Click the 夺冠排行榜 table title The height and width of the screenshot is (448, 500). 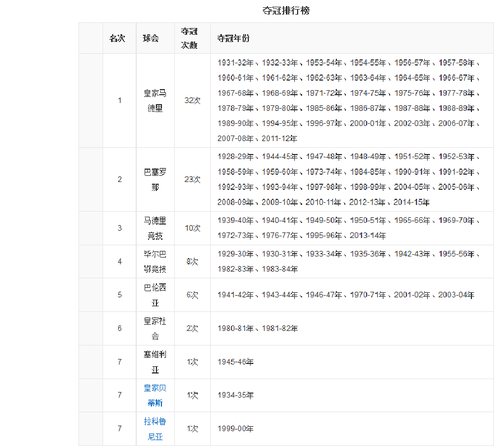286,11
